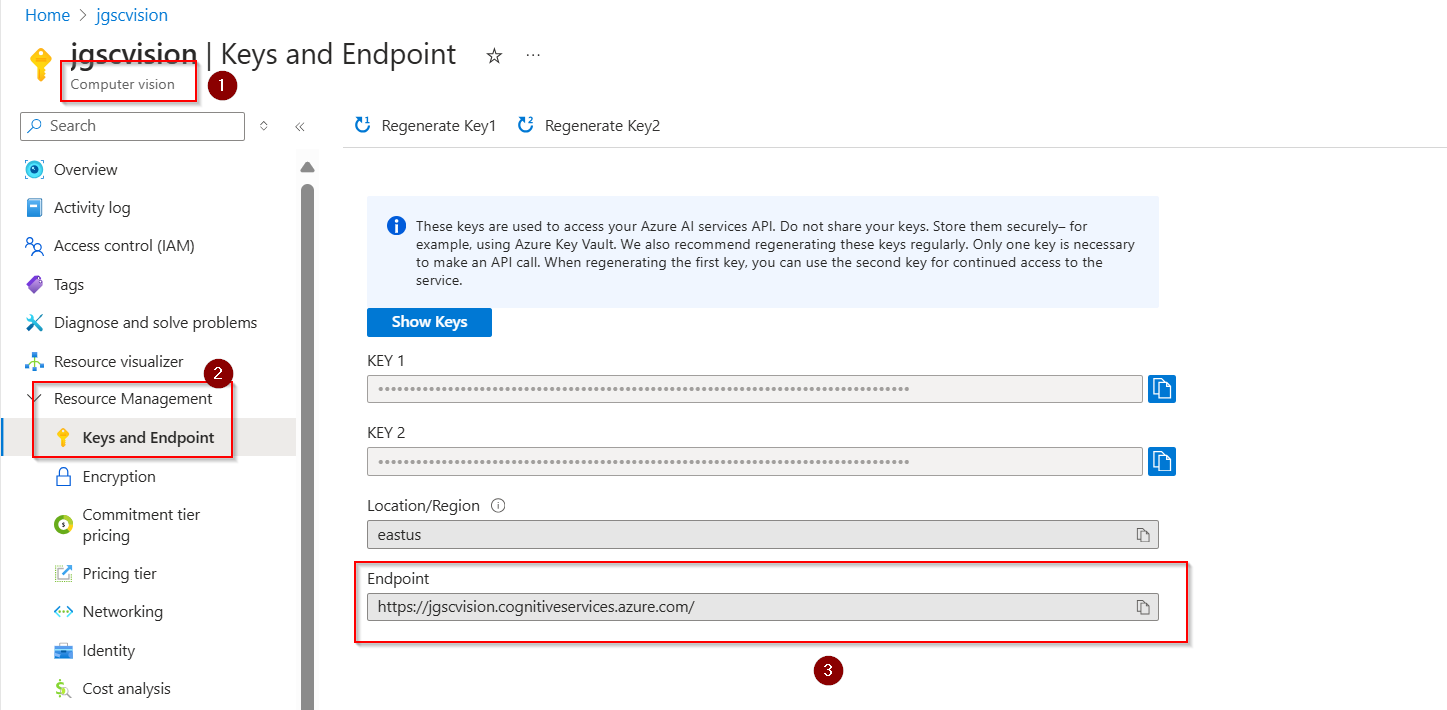Viewport: 1447px width, 710px height.
Task: Click the Overview eye icon
Action: pyautogui.click(x=35, y=170)
